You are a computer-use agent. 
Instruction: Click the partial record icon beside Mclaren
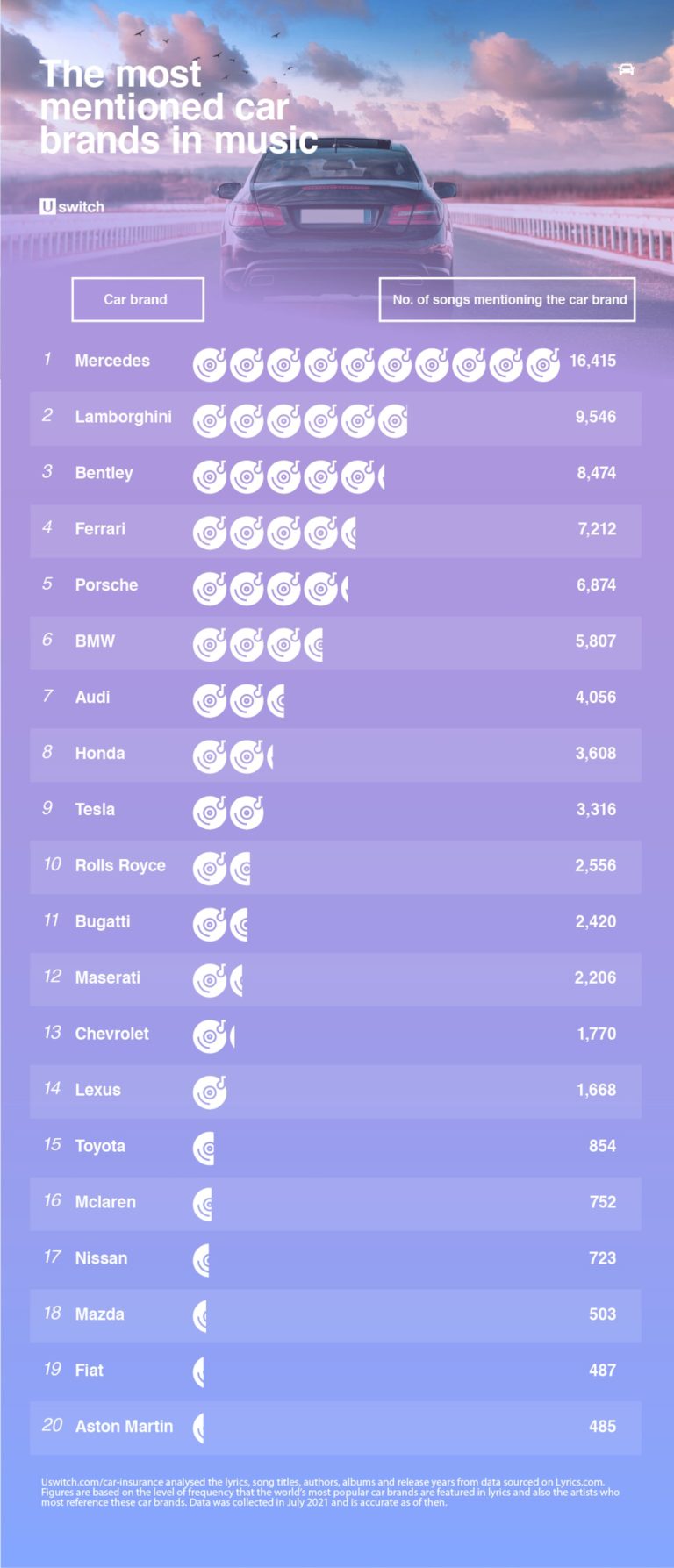click(x=203, y=1203)
